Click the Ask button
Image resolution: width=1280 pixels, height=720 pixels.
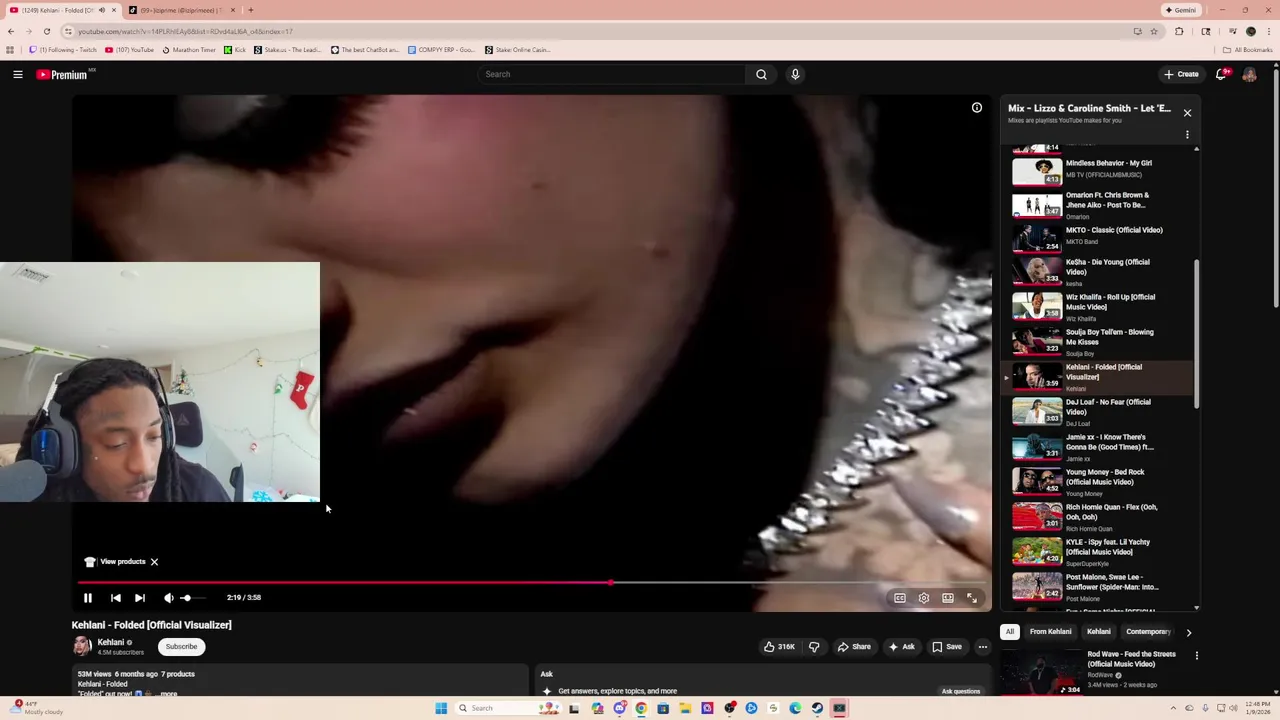coord(901,647)
